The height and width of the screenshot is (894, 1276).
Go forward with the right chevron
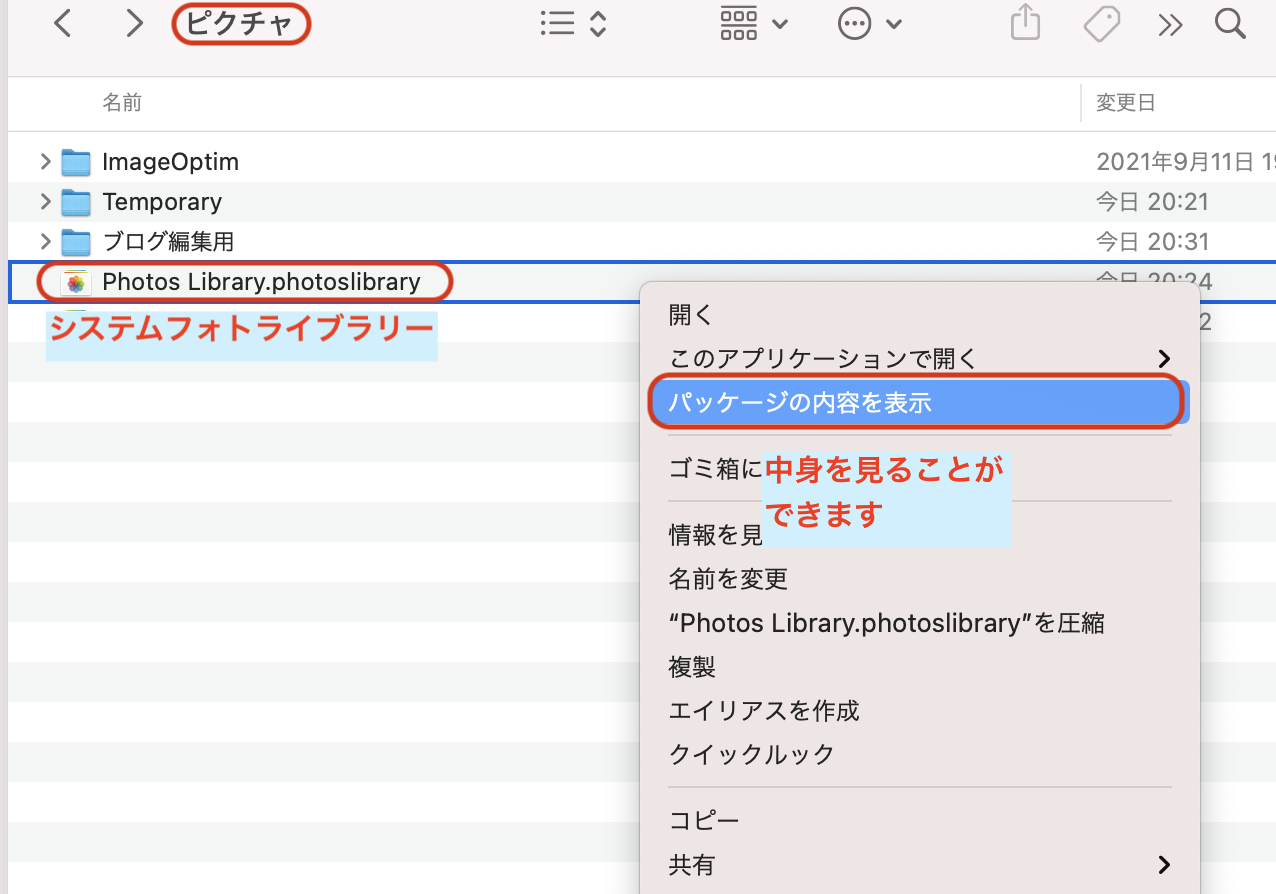coord(134,24)
